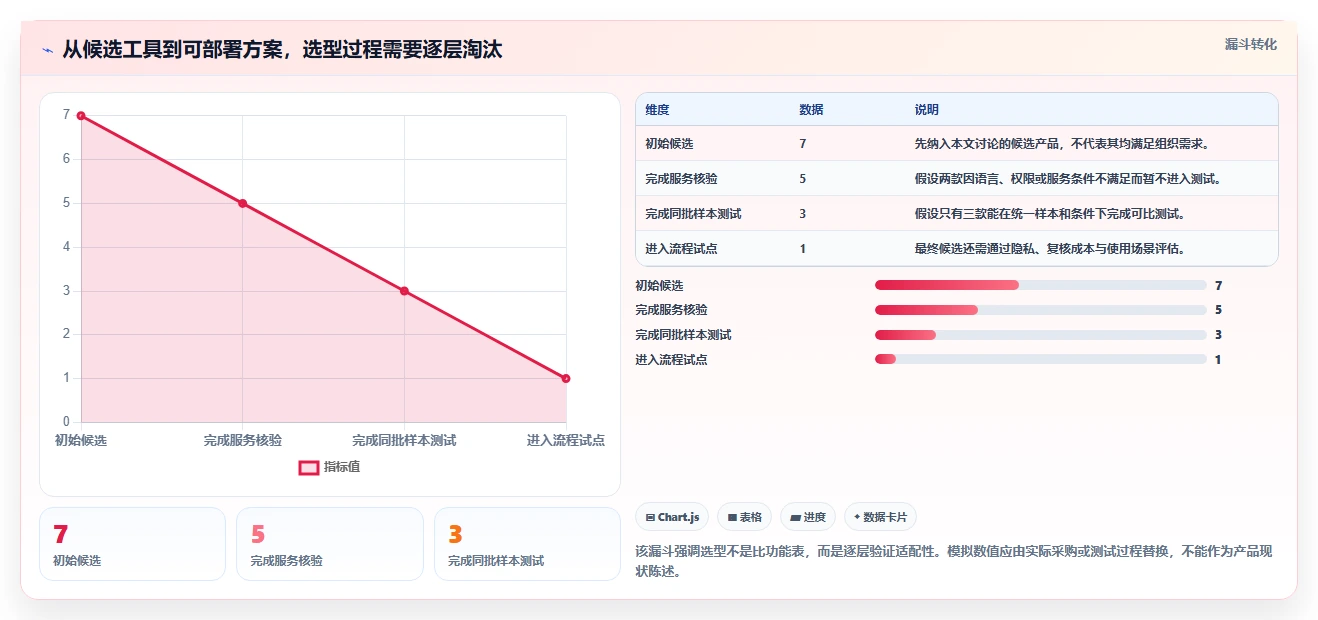Viewport: 1318px width, 620px height.
Task: Click the x-axis label 完成同批样本测试
Action: pyautogui.click(x=404, y=440)
